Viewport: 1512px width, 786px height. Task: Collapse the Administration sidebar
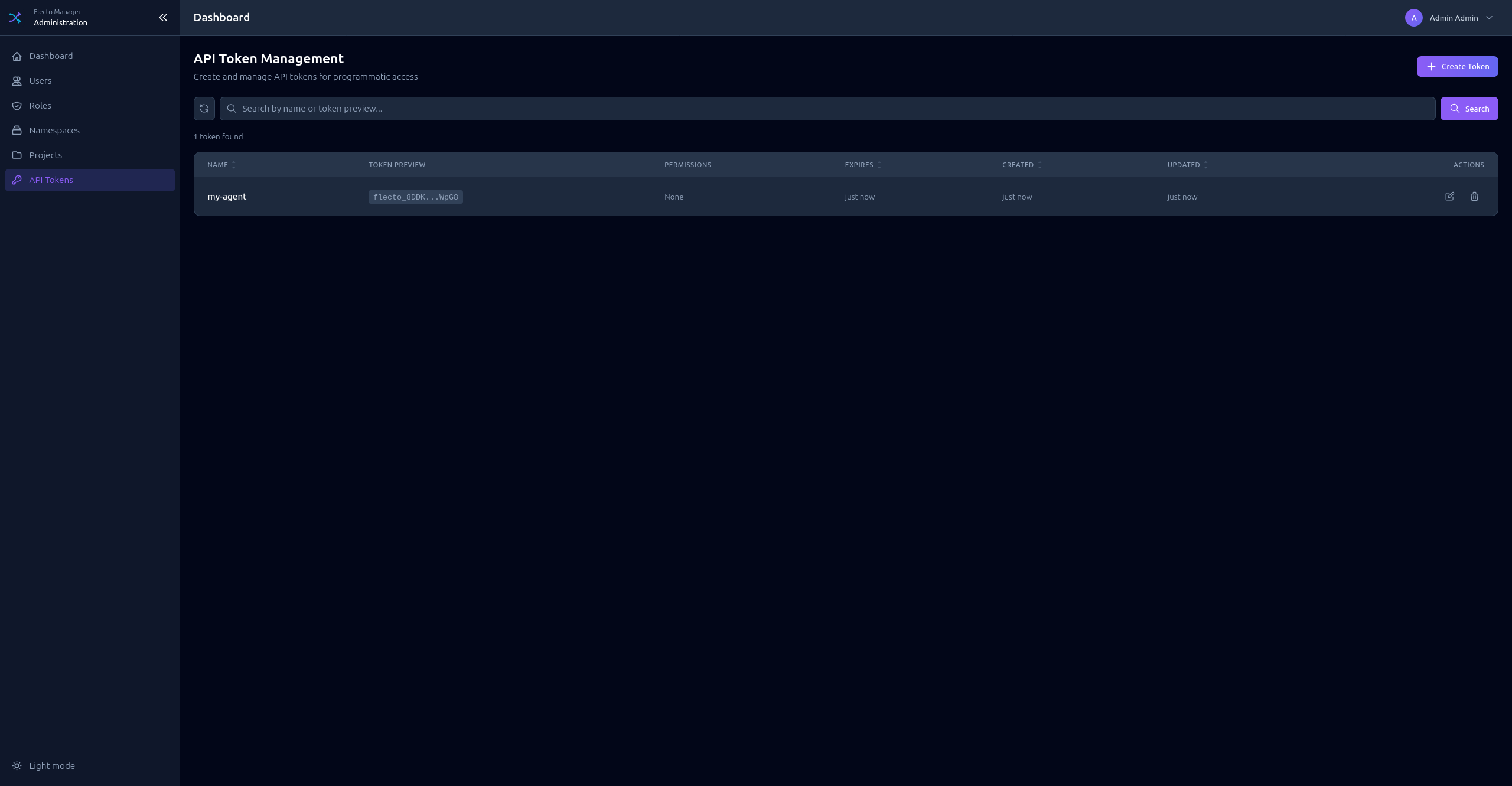point(163,17)
